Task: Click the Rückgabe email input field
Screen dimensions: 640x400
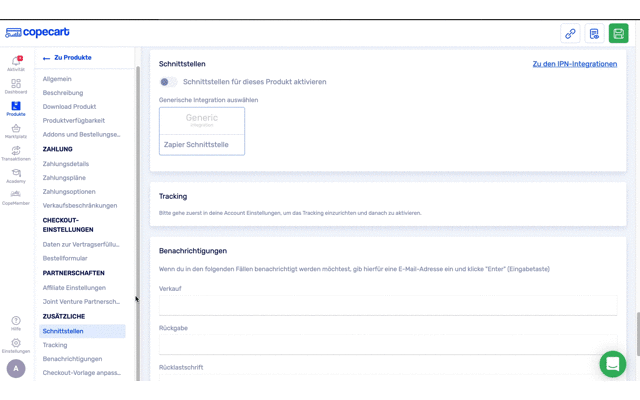Action: click(387, 344)
